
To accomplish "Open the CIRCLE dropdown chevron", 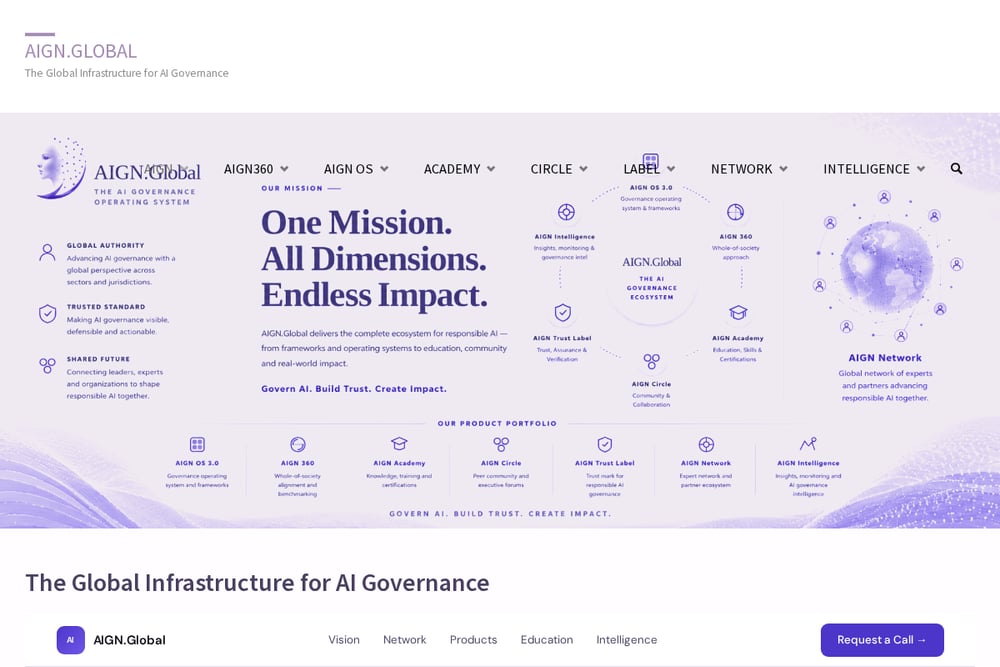I will [x=584, y=169].
